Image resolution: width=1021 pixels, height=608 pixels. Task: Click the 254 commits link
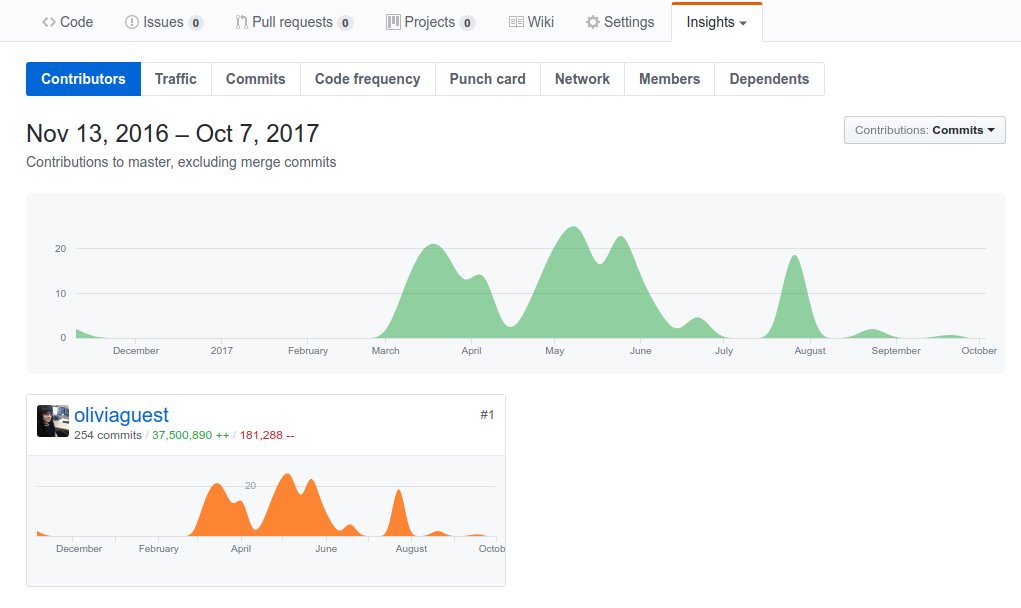[x=107, y=435]
